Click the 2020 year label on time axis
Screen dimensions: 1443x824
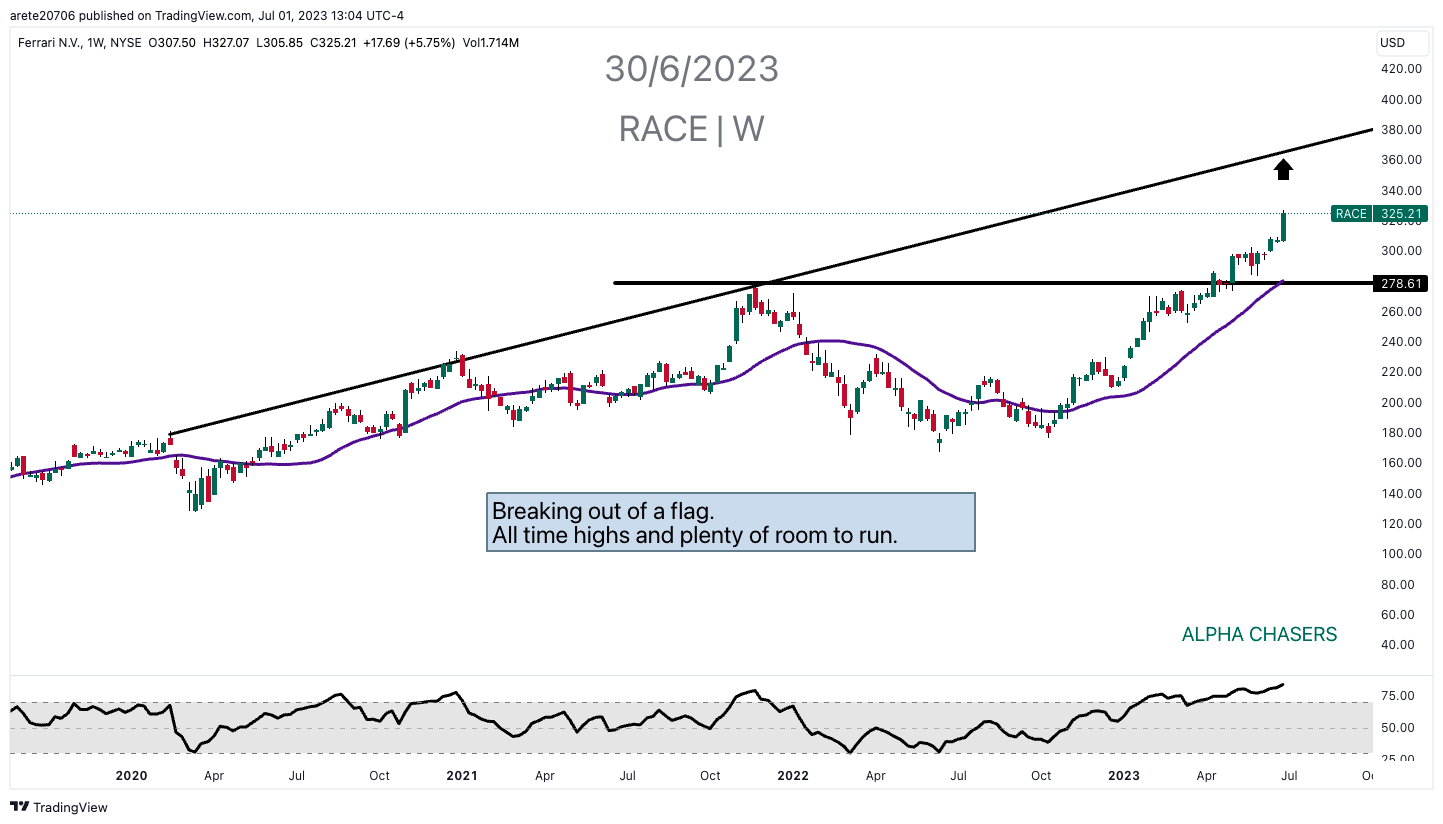(x=132, y=776)
